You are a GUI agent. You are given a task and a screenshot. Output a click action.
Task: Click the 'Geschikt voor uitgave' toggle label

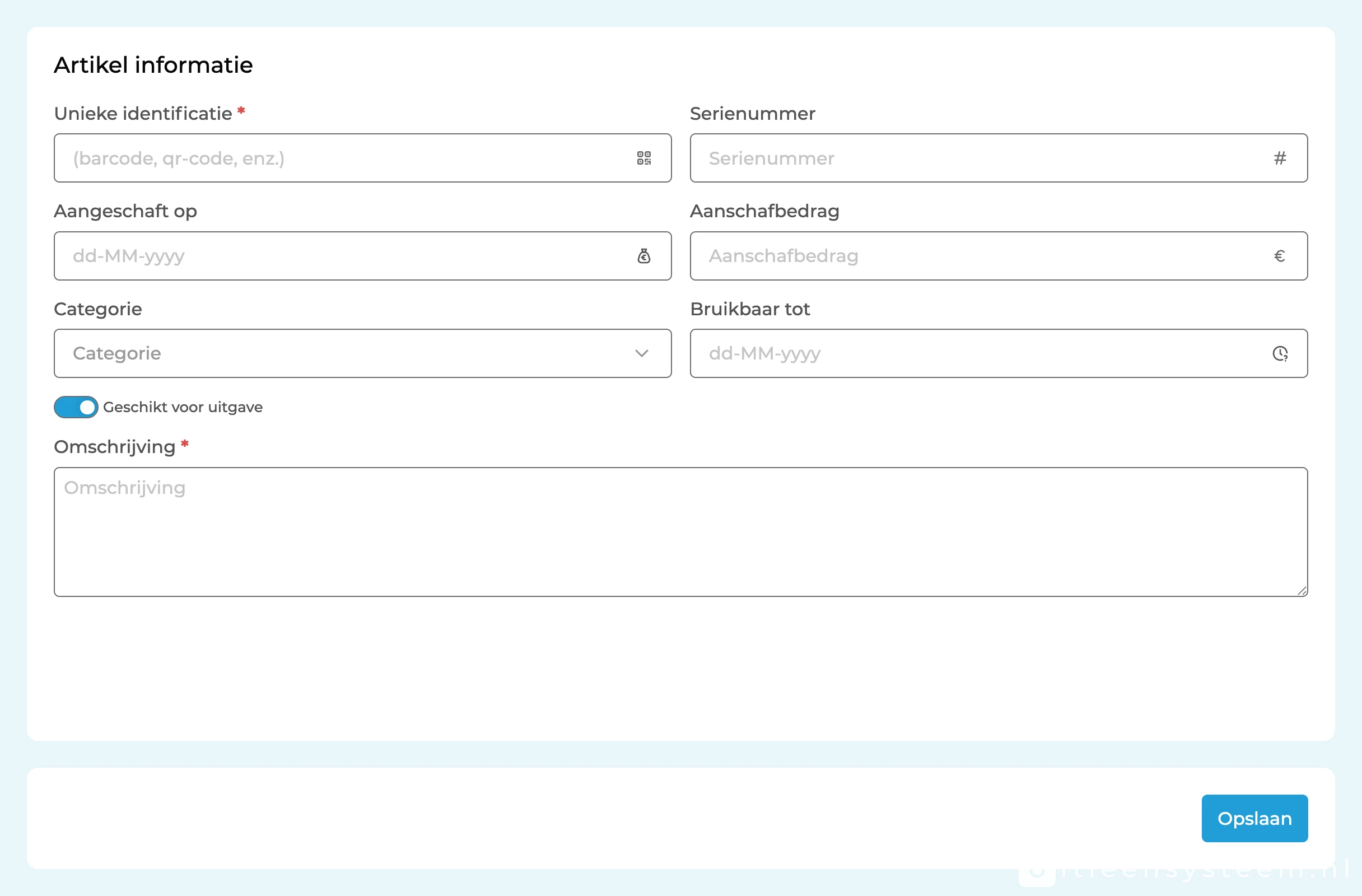click(x=183, y=407)
